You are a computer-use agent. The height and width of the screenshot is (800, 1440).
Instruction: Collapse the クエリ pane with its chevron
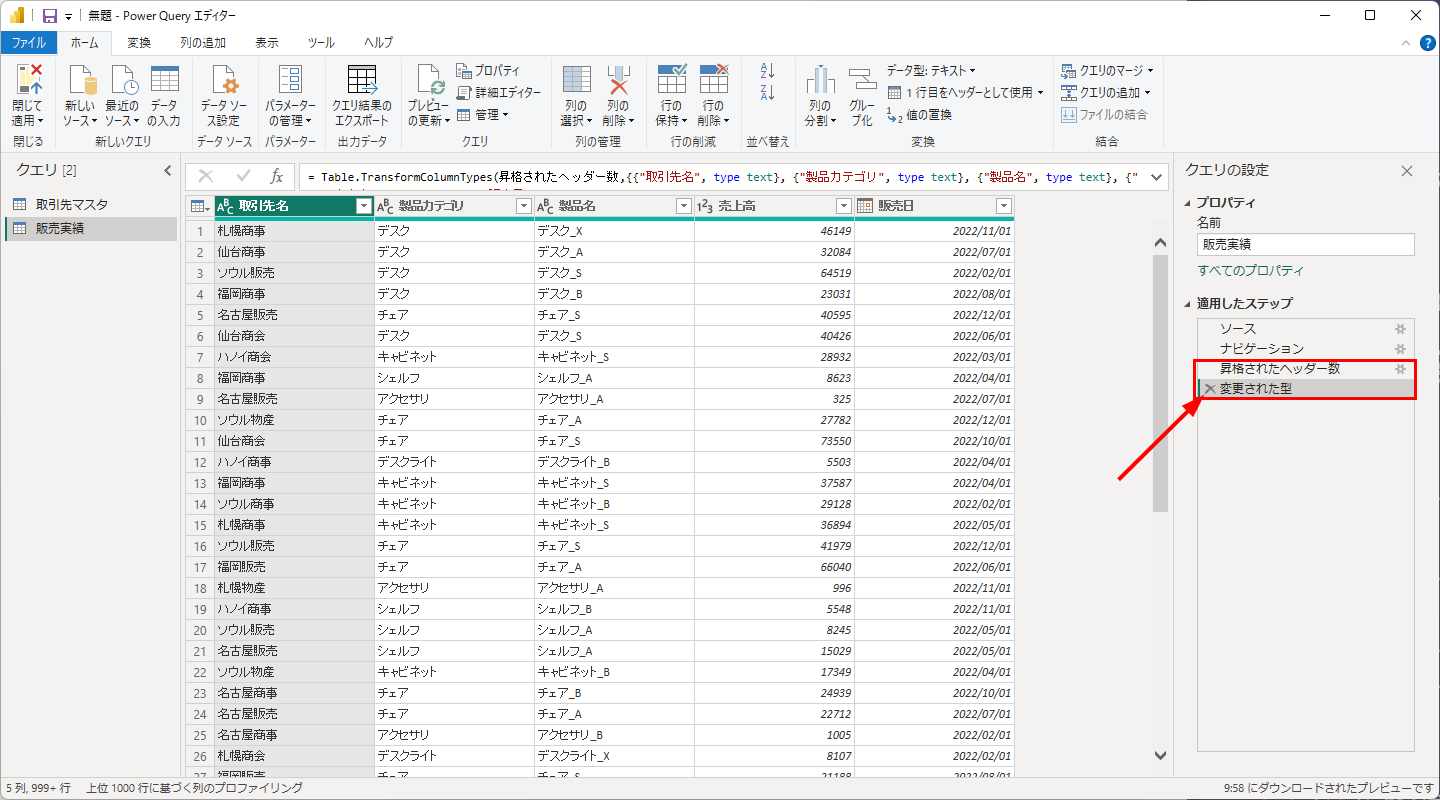pyautogui.click(x=168, y=171)
